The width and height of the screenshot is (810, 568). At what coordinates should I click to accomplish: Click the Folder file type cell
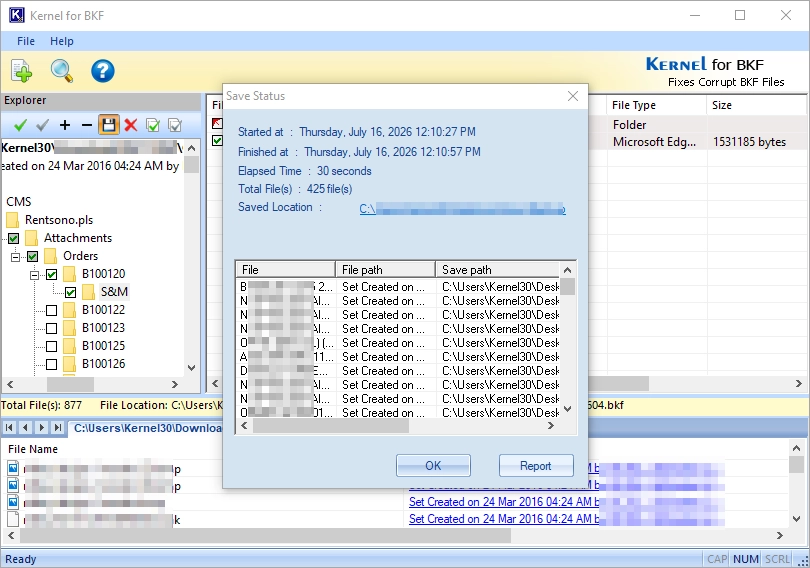tap(629, 125)
